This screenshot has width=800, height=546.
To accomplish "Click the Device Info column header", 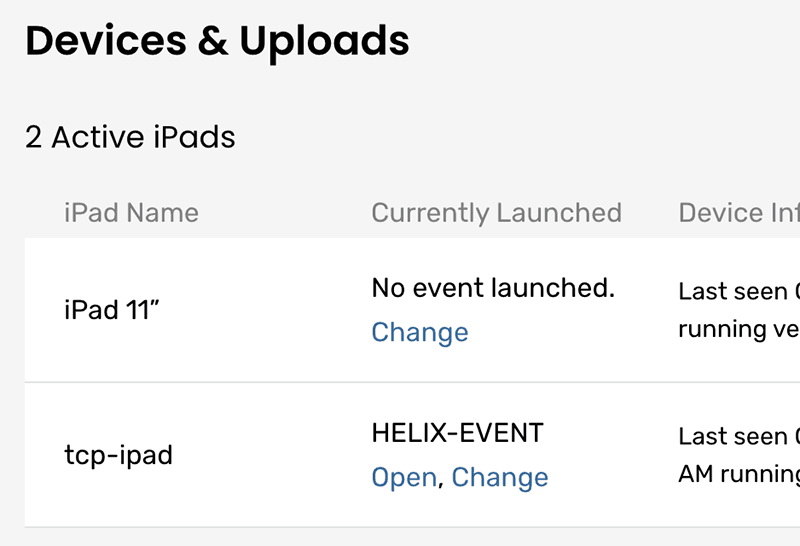I will pos(738,212).
